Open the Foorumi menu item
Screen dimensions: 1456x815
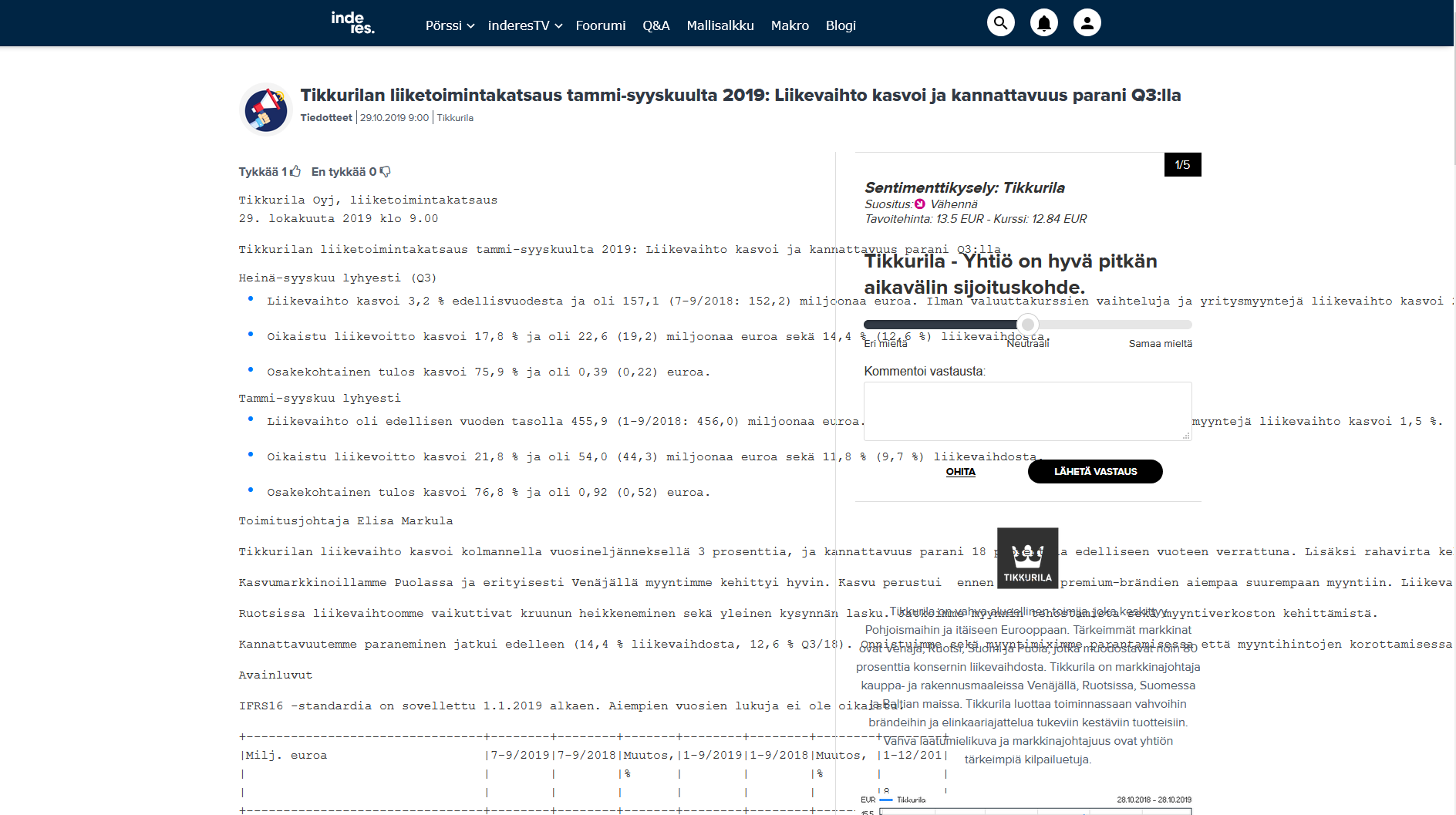point(601,25)
